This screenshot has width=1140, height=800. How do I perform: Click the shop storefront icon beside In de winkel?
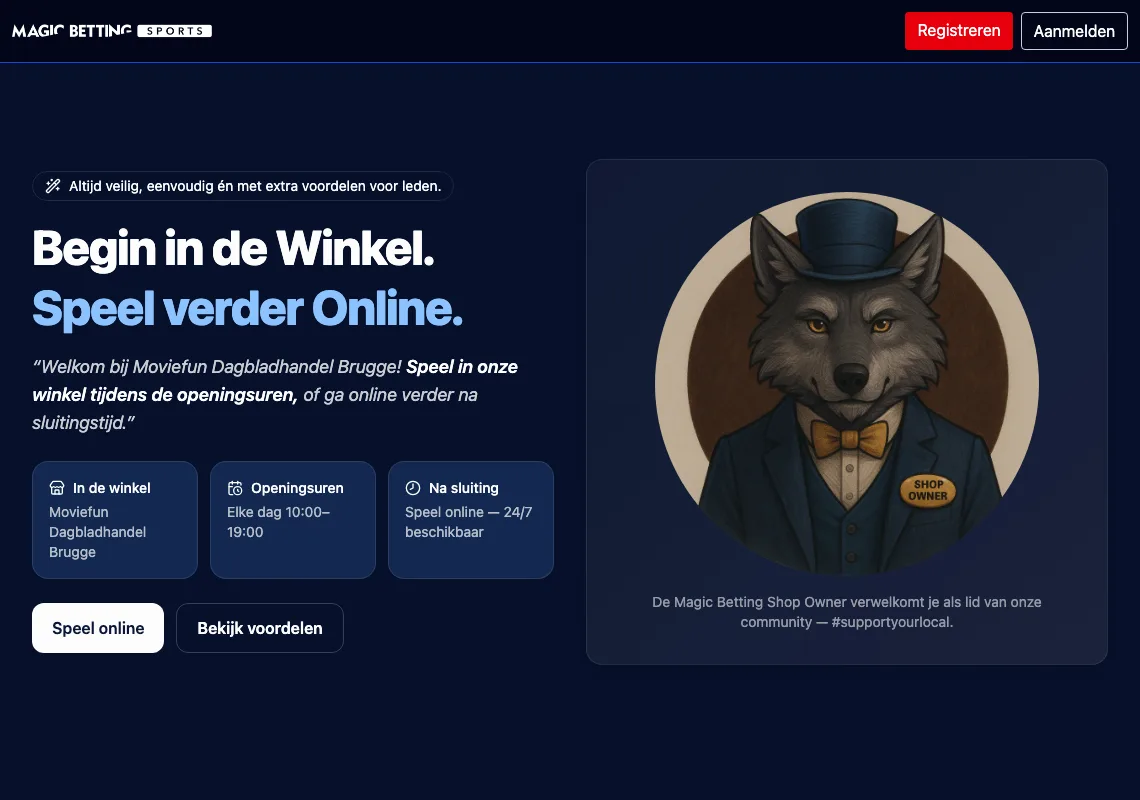[x=57, y=488]
